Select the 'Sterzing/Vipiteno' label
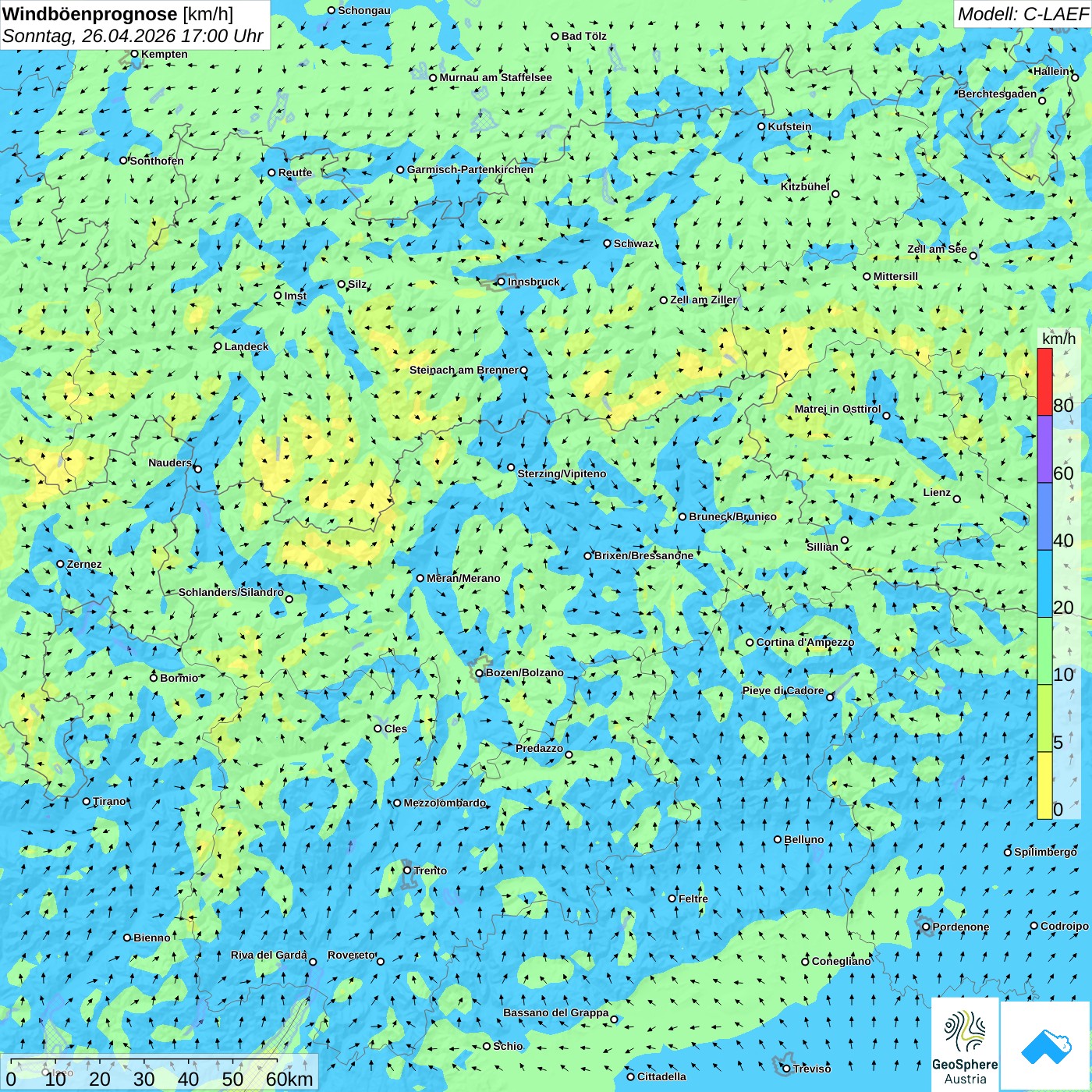 pyautogui.click(x=562, y=473)
